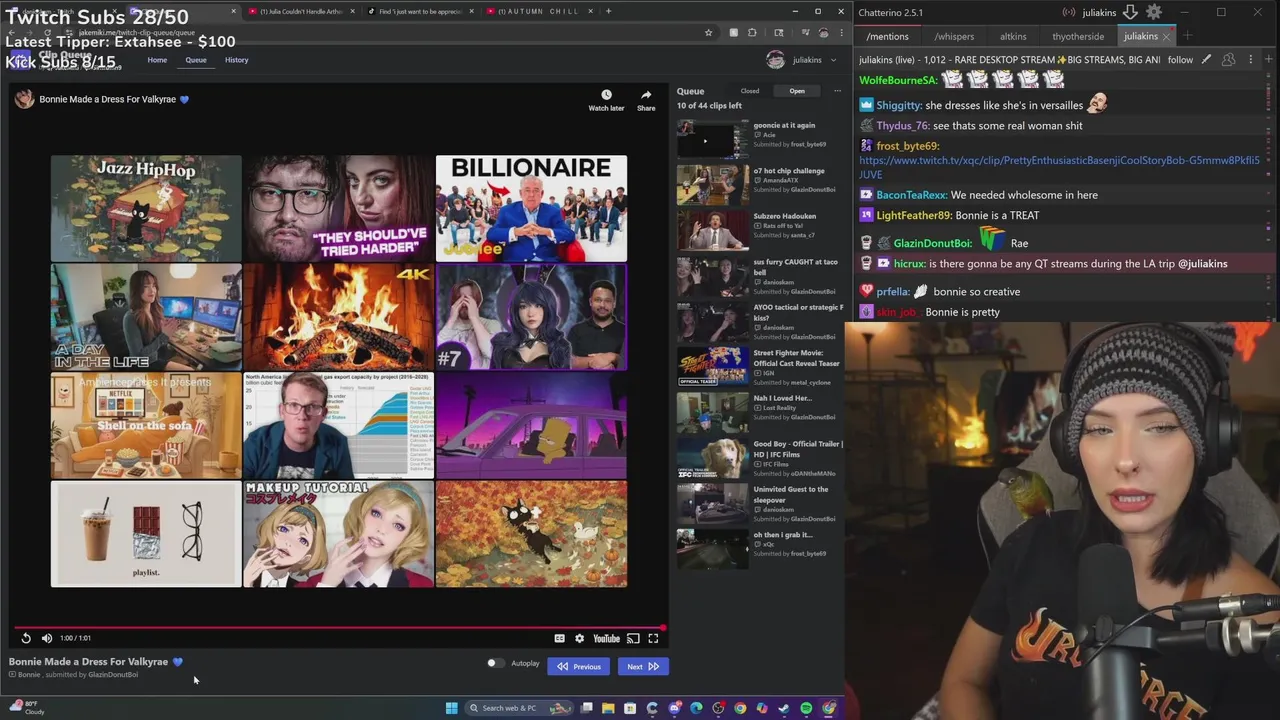Open the viewer list icon in Chatterino
The width and height of the screenshot is (1280, 720).
(x=1229, y=60)
